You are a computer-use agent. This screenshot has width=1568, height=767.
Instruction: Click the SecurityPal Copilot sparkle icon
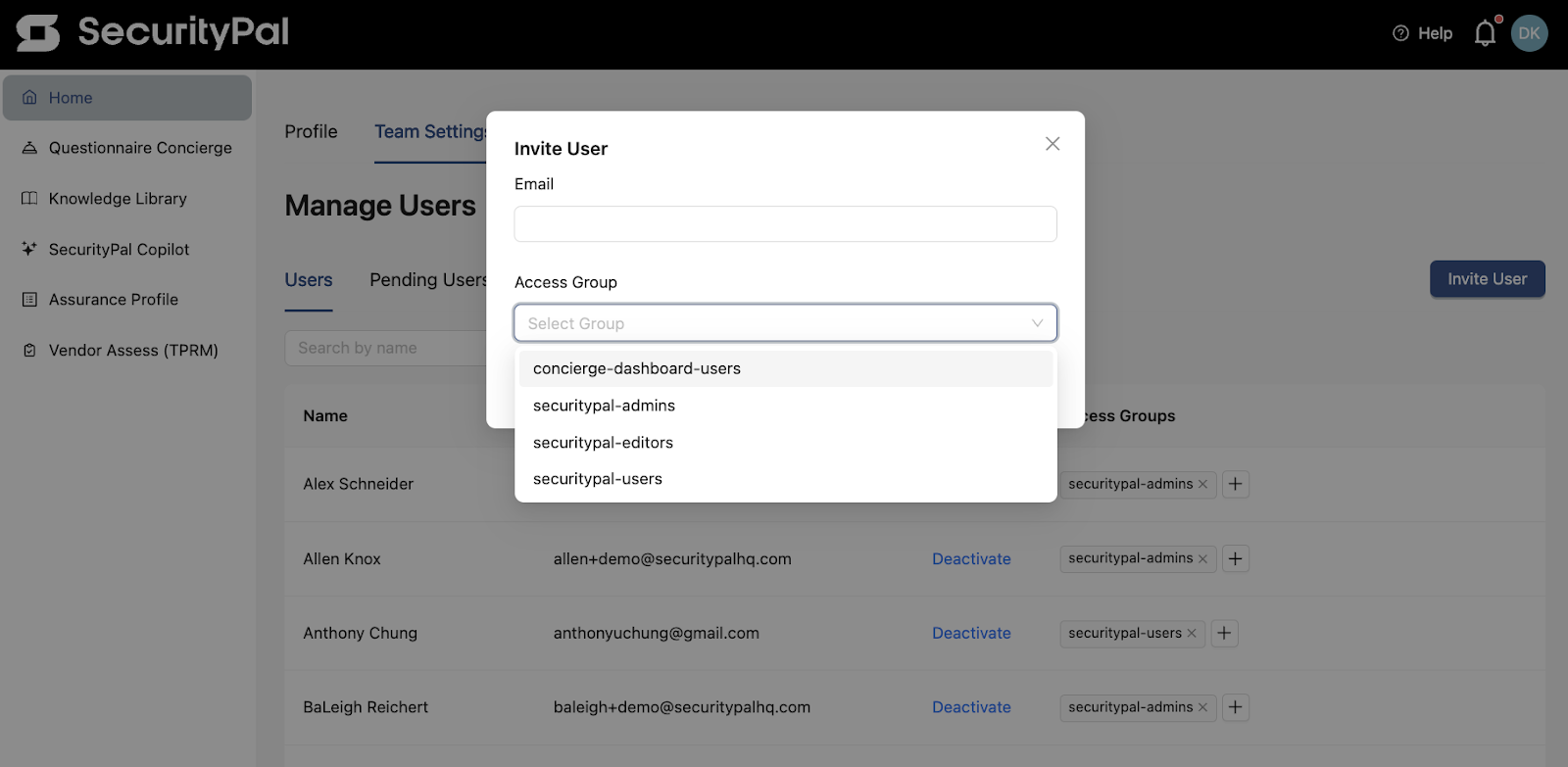29,249
